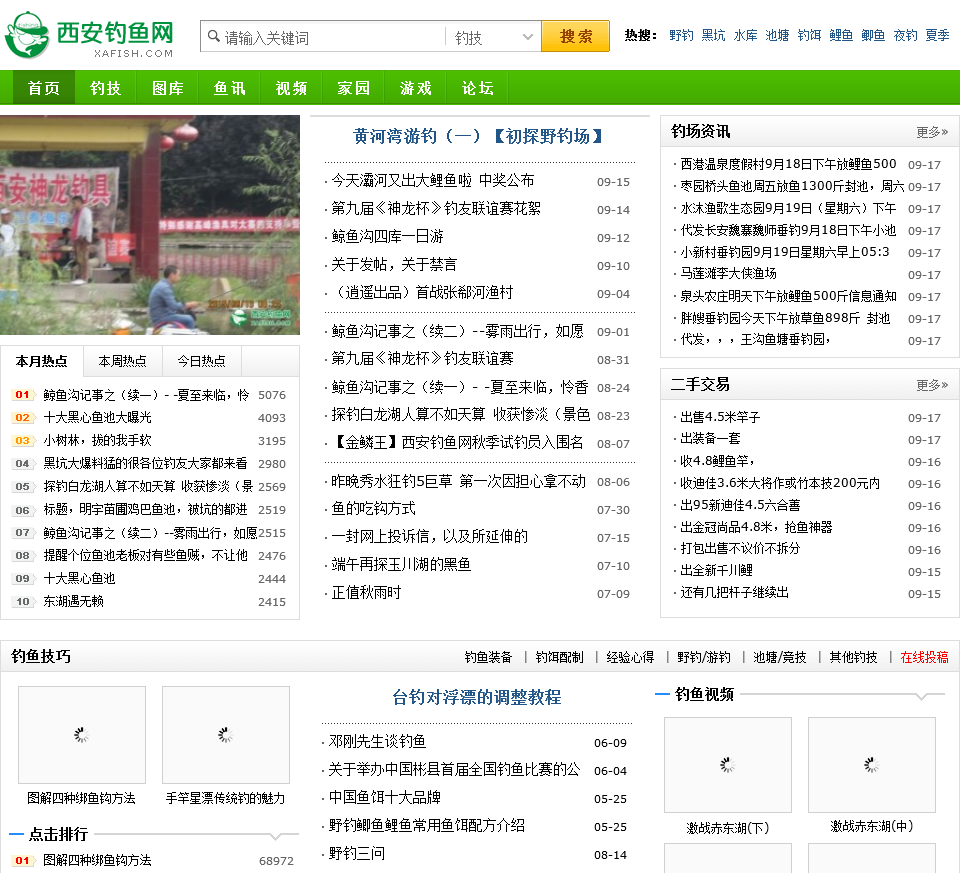This screenshot has width=960, height=873.
Task: Collapse 点击排行 section chevron
Action: (x=276, y=836)
